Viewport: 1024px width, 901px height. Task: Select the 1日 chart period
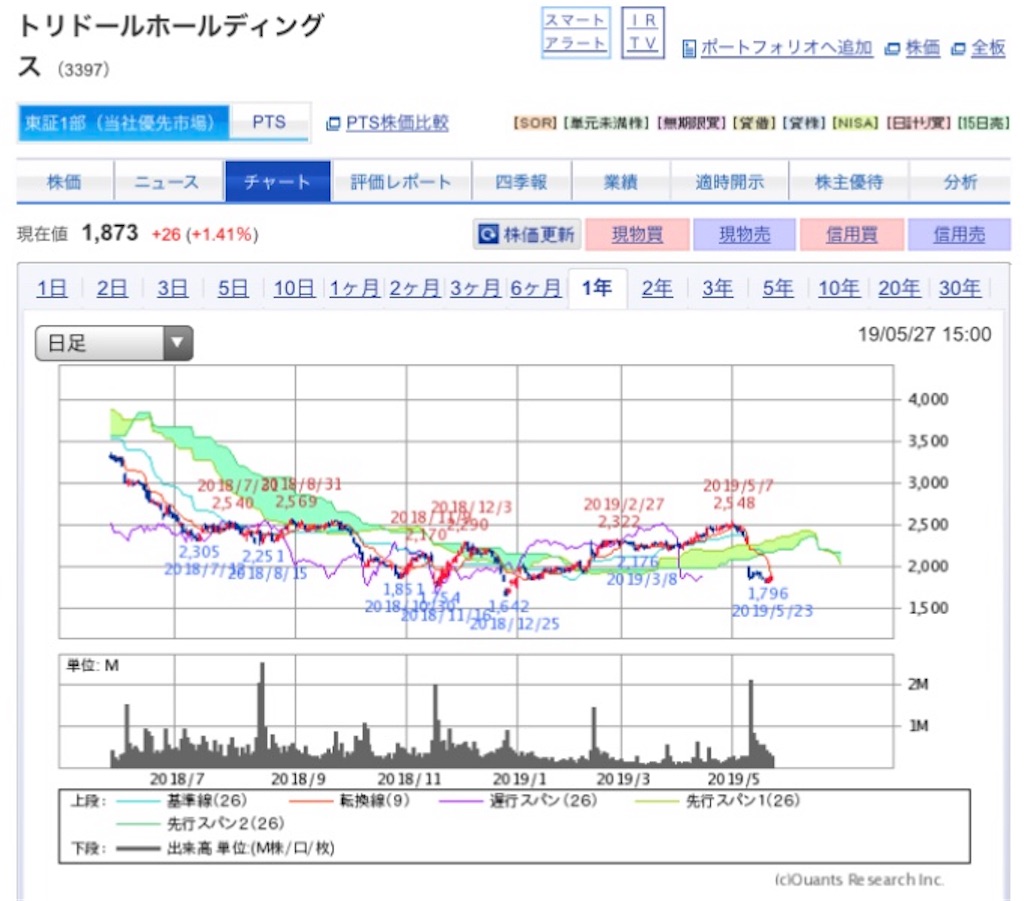point(52,288)
